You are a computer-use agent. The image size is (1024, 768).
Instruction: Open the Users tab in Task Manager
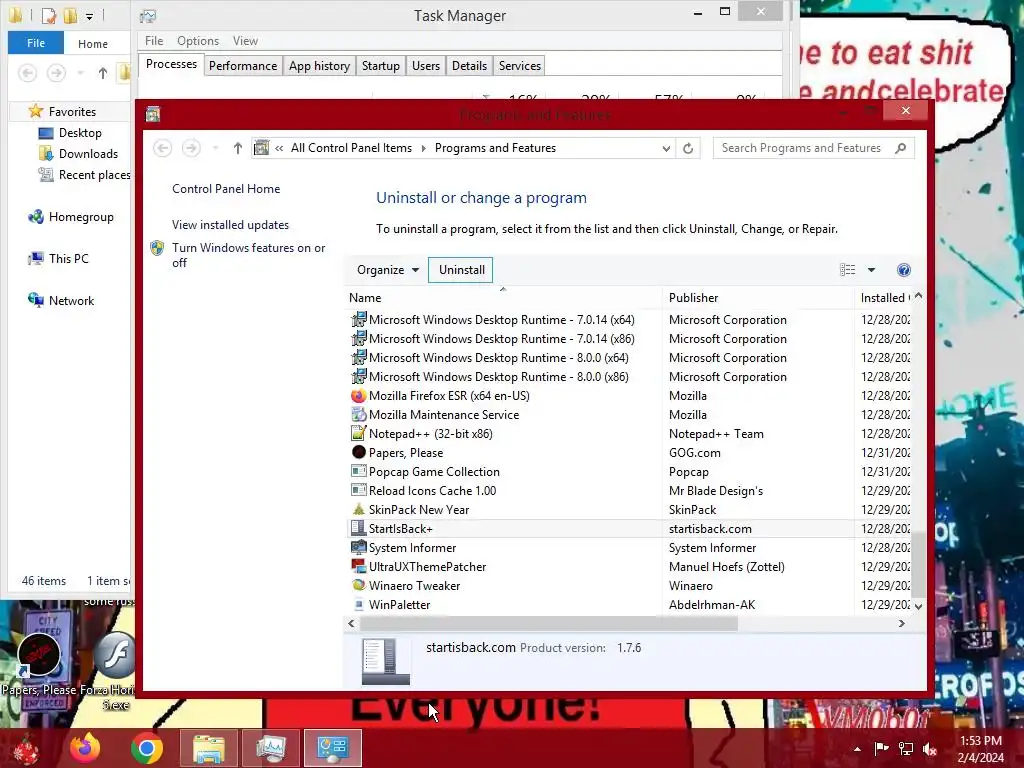coord(426,66)
